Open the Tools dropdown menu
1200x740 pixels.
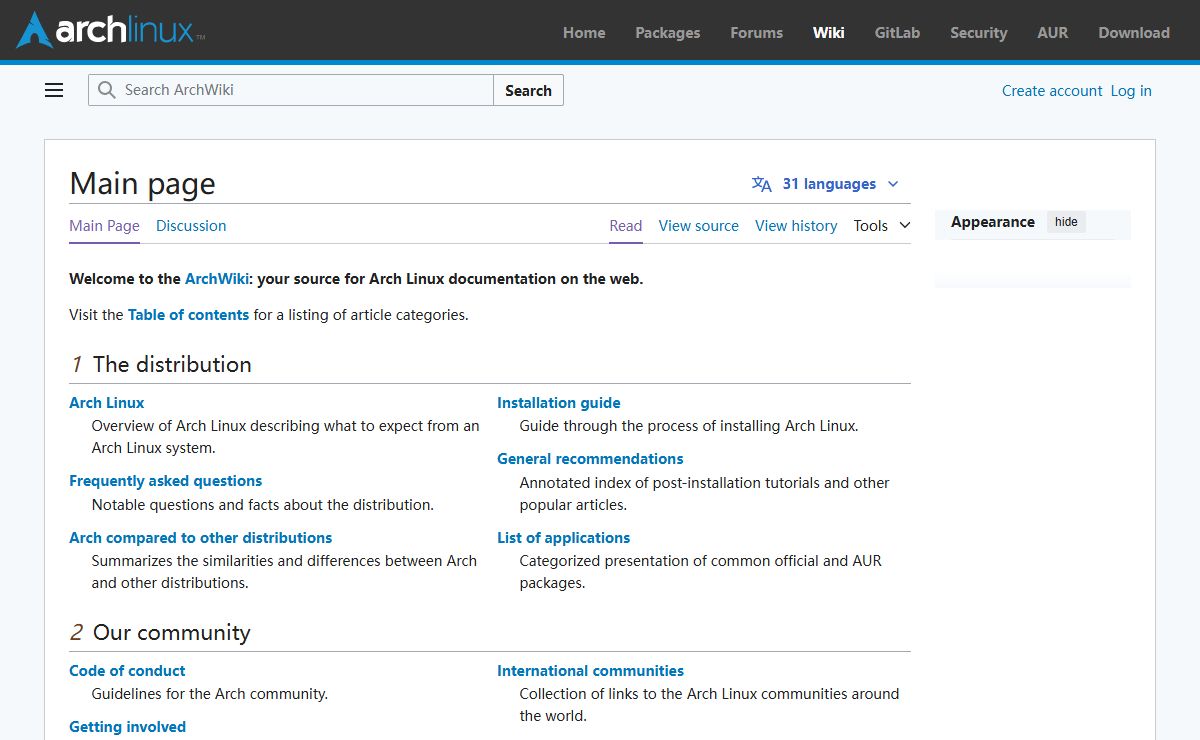882,226
